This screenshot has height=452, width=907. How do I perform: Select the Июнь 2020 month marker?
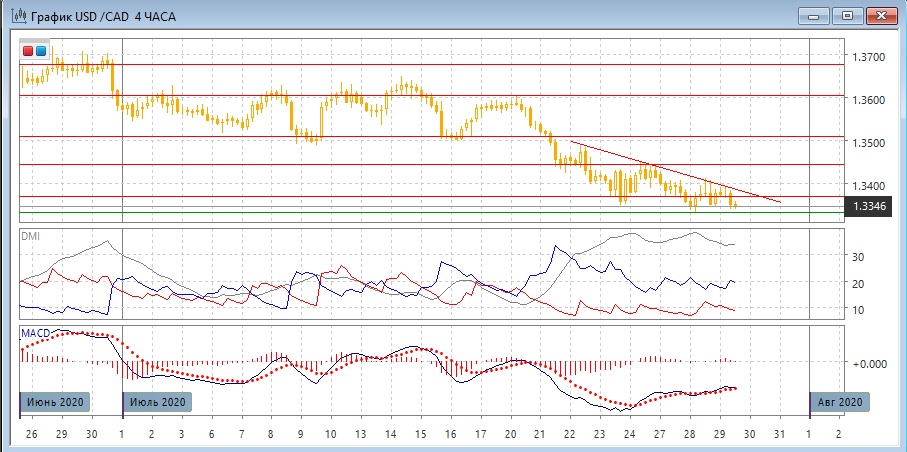(56, 402)
